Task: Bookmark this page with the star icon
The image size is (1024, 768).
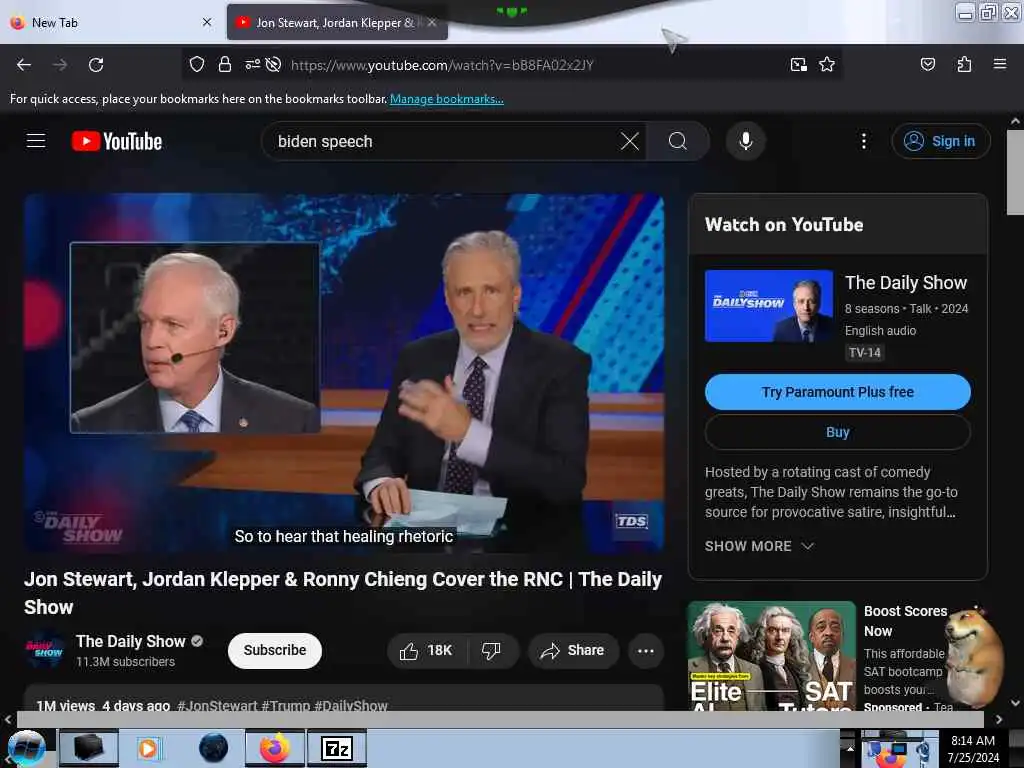Action: coord(827,64)
